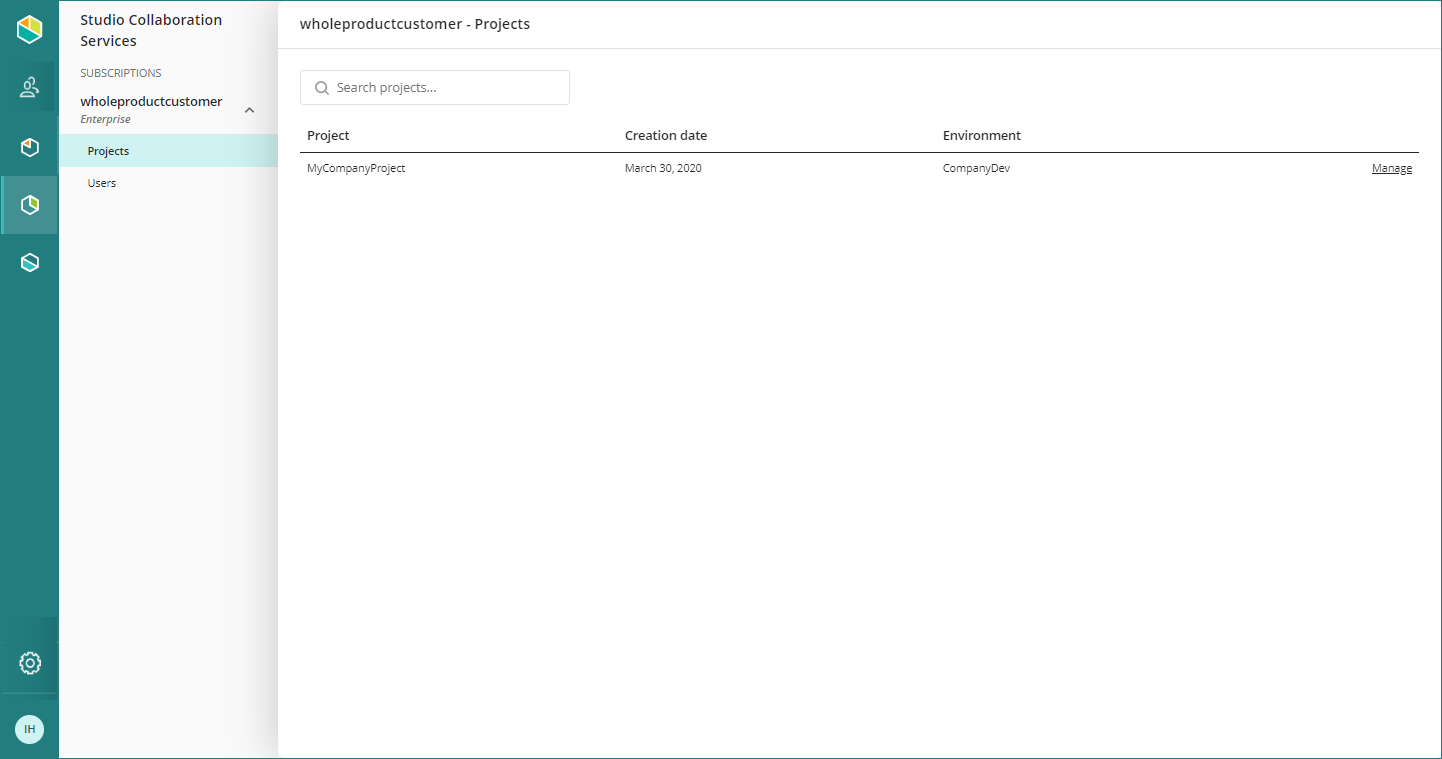Click the Creation date column header
This screenshot has height=759, width=1442.
click(666, 136)
